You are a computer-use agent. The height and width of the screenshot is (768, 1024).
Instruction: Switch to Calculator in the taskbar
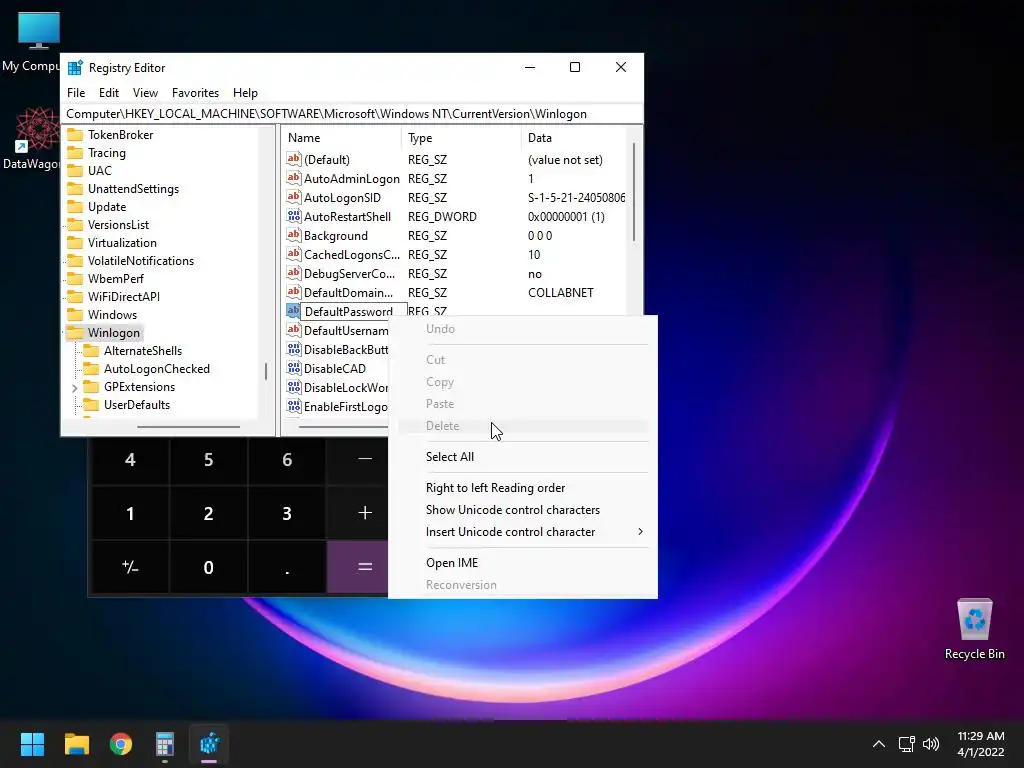click(165, 744)
